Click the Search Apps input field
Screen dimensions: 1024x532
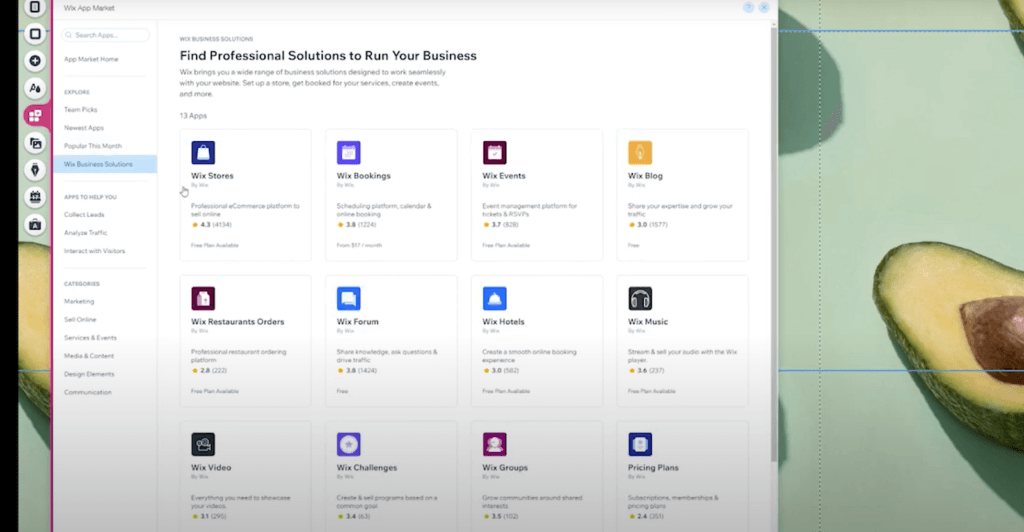tap(105, 35)
